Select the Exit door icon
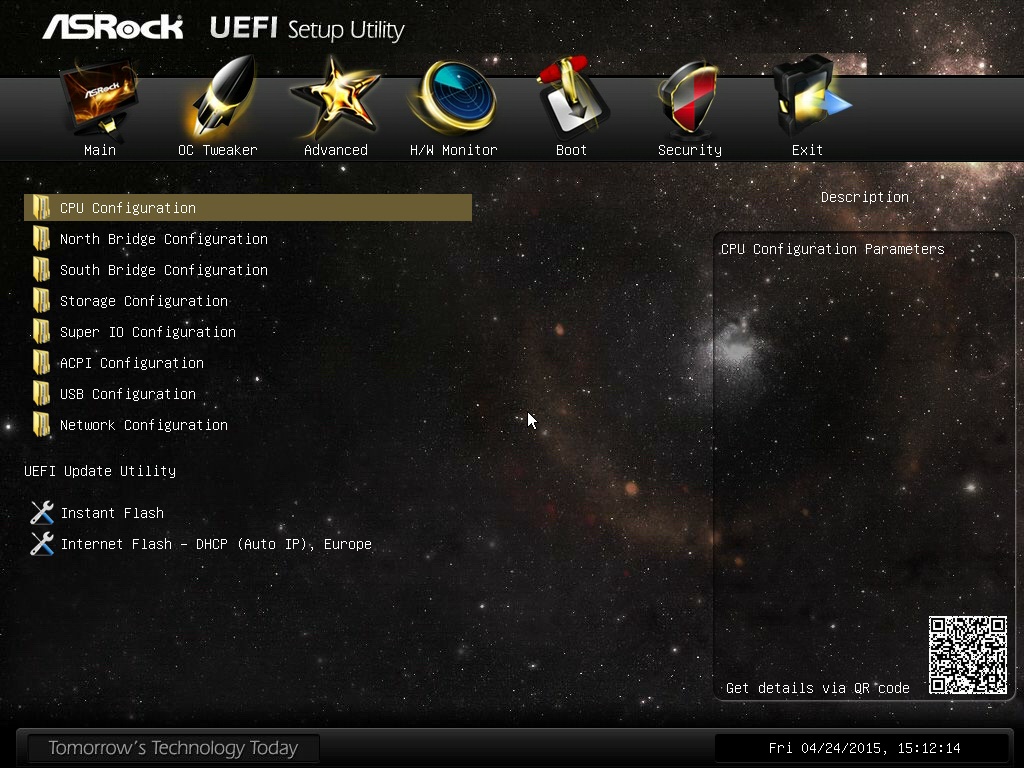 click(x=810, y=97)
